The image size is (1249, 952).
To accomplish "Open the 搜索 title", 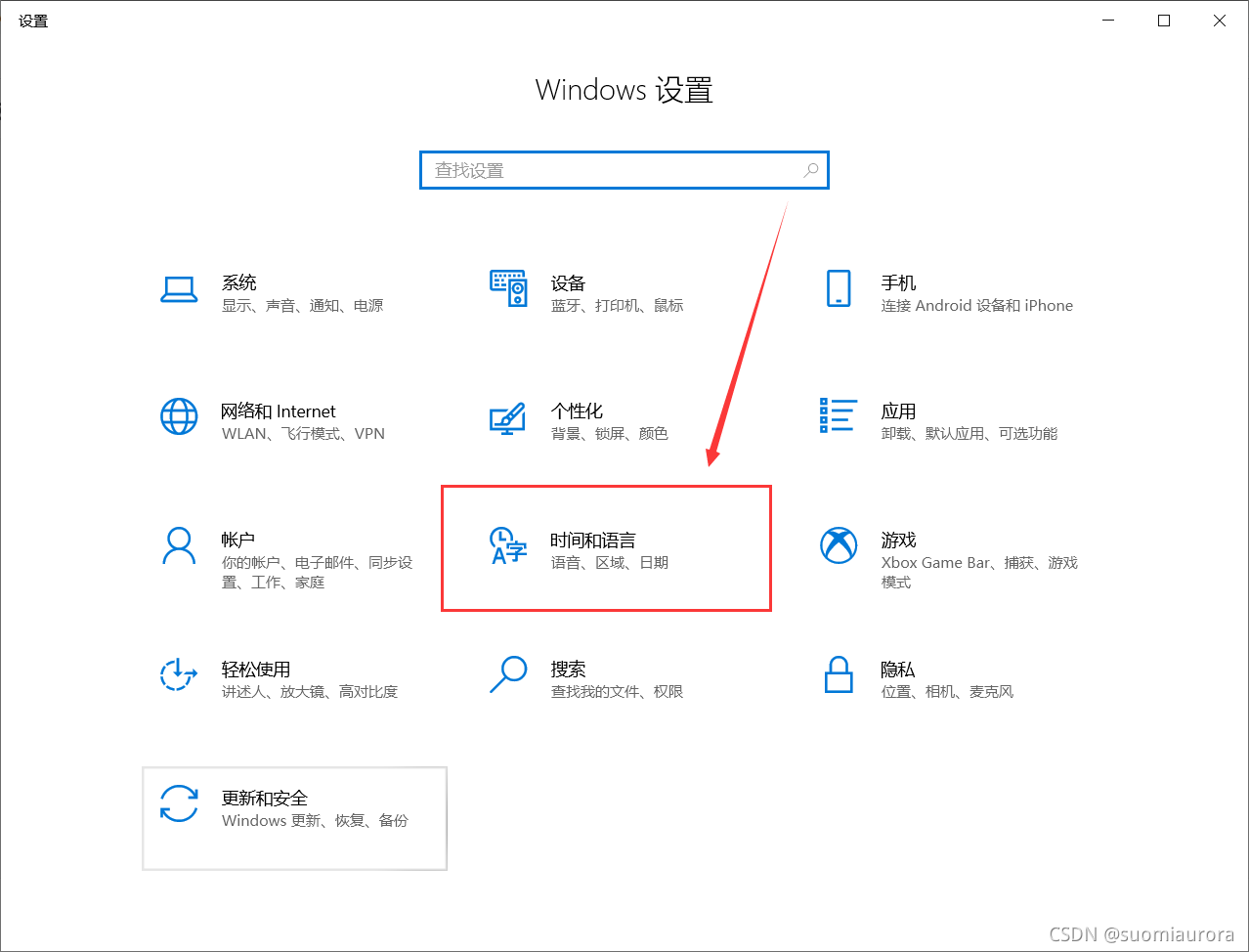I will (x=569, y=670).
